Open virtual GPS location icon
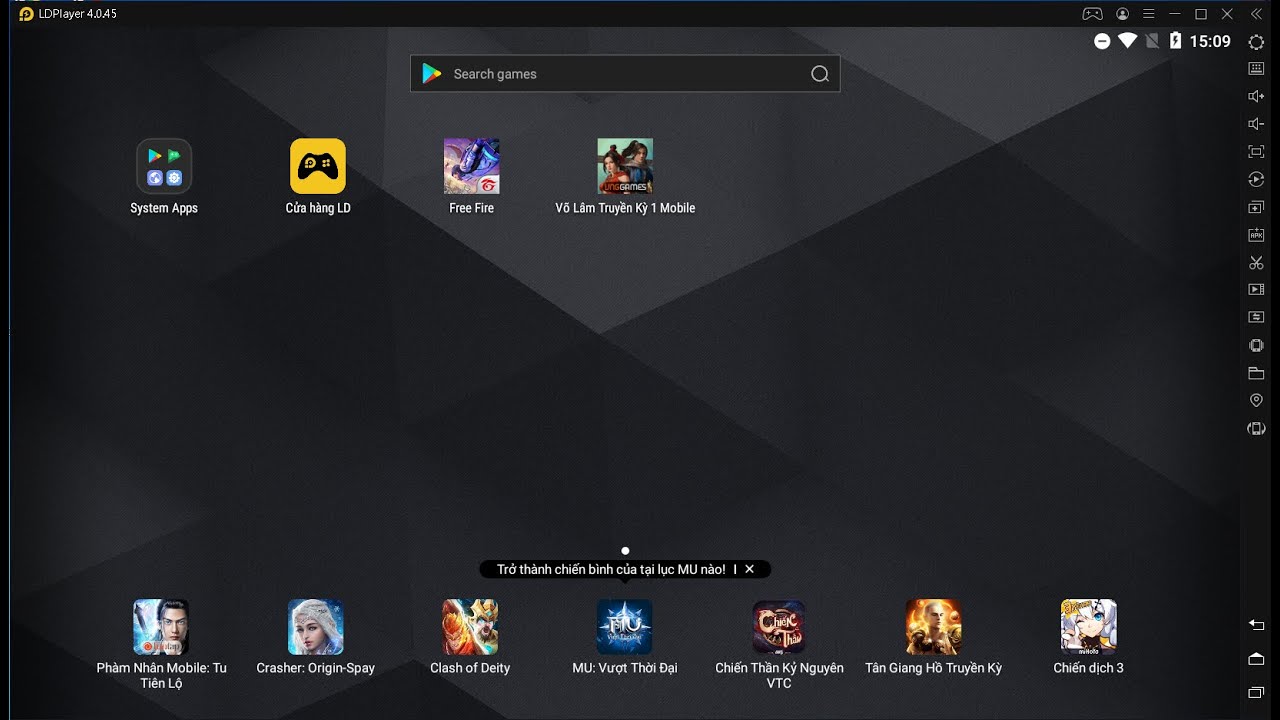Image resolution: width=1280 pixels, height=720 pixels. point(1256,400)
